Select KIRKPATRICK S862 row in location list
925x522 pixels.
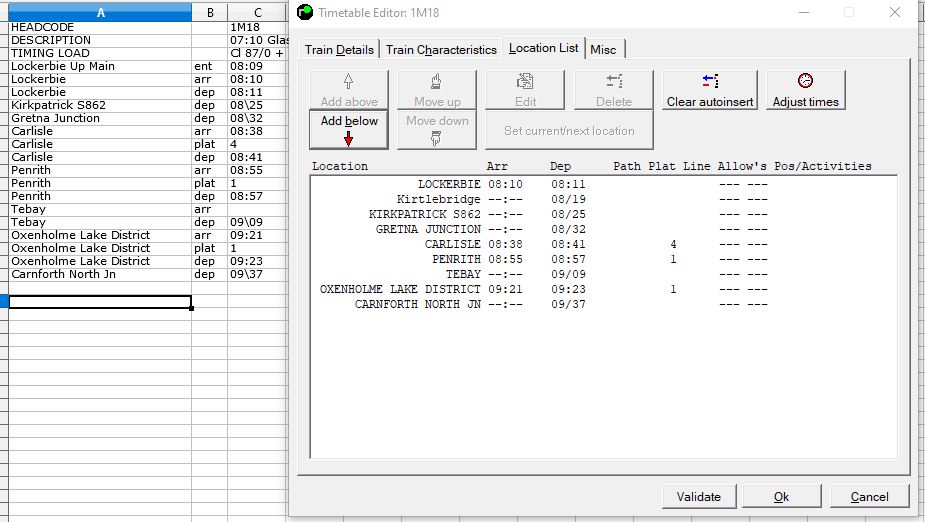(x=603, y=214)
